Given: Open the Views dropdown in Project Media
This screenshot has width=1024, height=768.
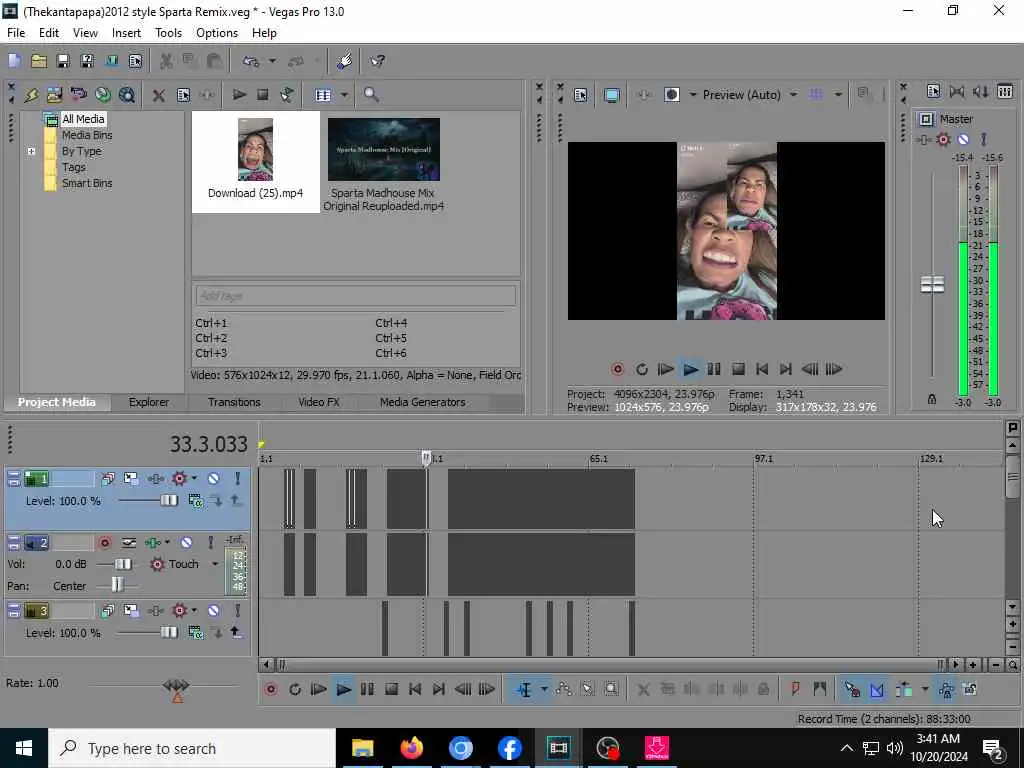Looking at the screenshot, I should point(344,95).
